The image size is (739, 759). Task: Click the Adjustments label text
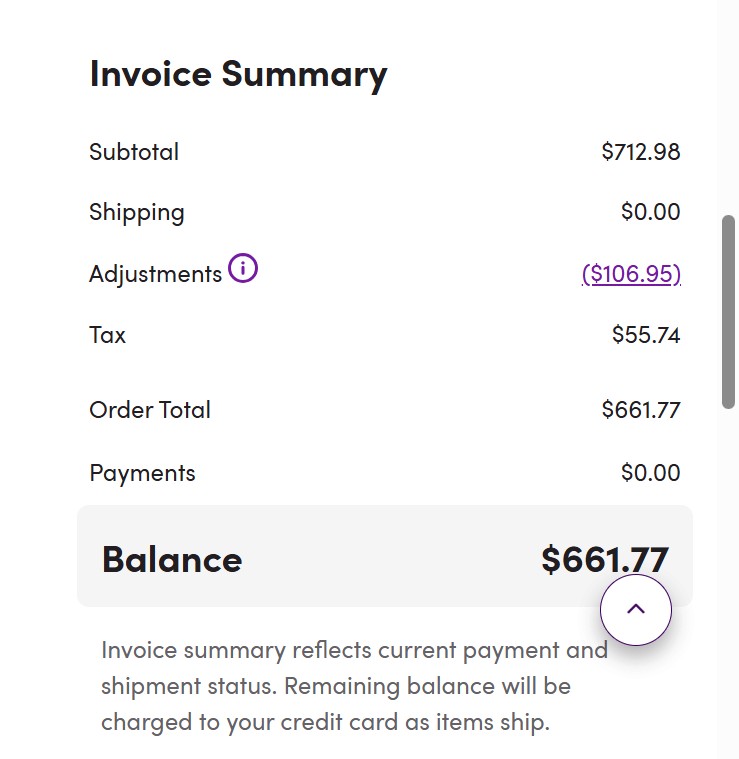[x=155, y=274]
